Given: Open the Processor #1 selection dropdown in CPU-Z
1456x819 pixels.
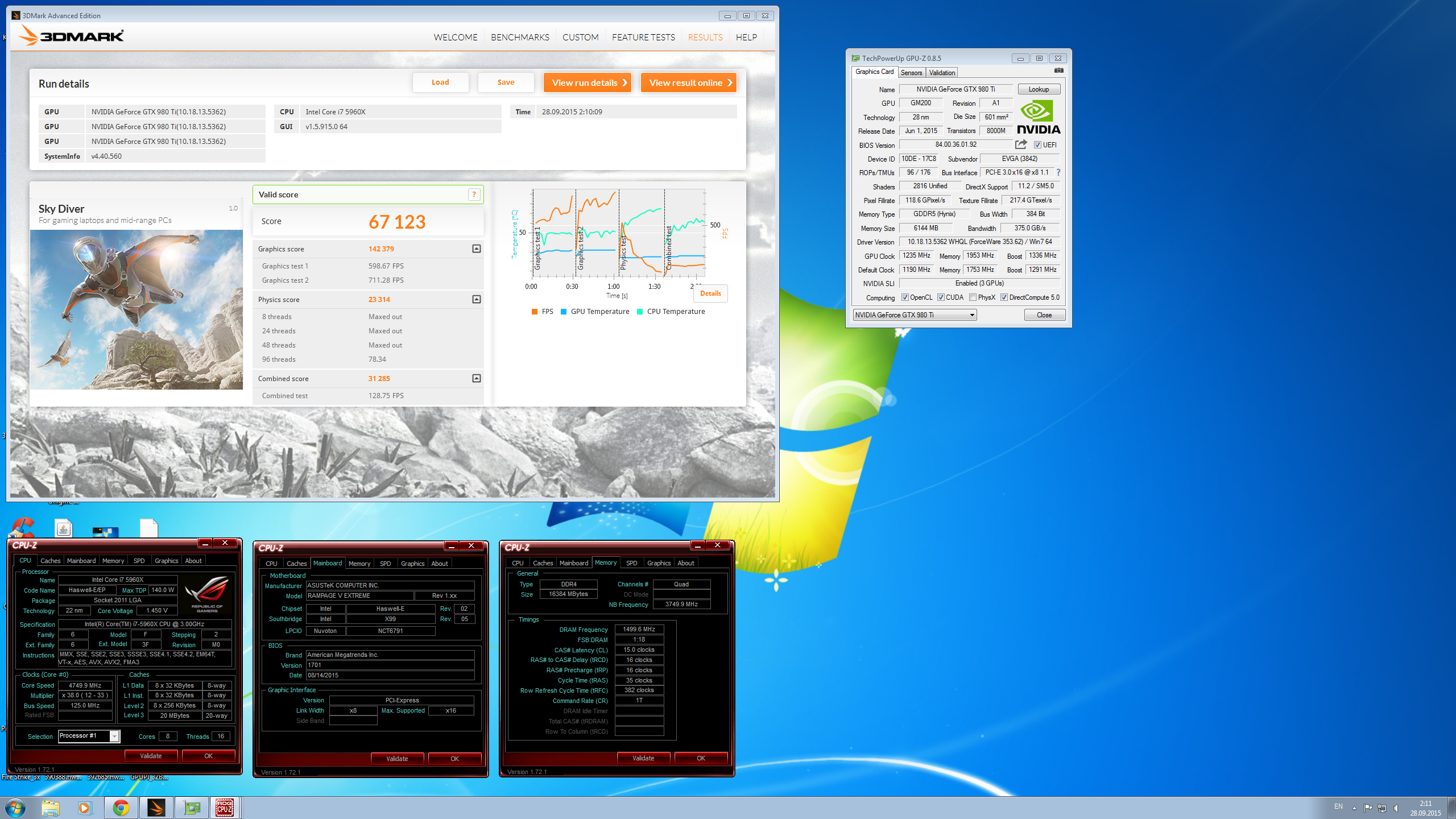Looking at the screenshot, I should pos(89,736).
